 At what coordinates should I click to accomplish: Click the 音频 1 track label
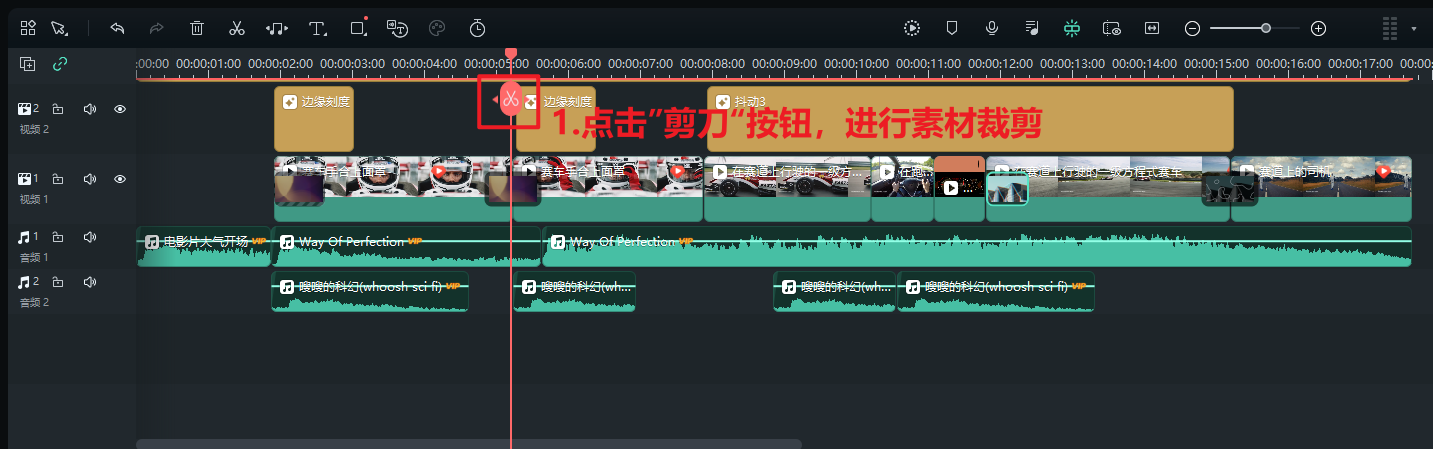pos(34,257)
